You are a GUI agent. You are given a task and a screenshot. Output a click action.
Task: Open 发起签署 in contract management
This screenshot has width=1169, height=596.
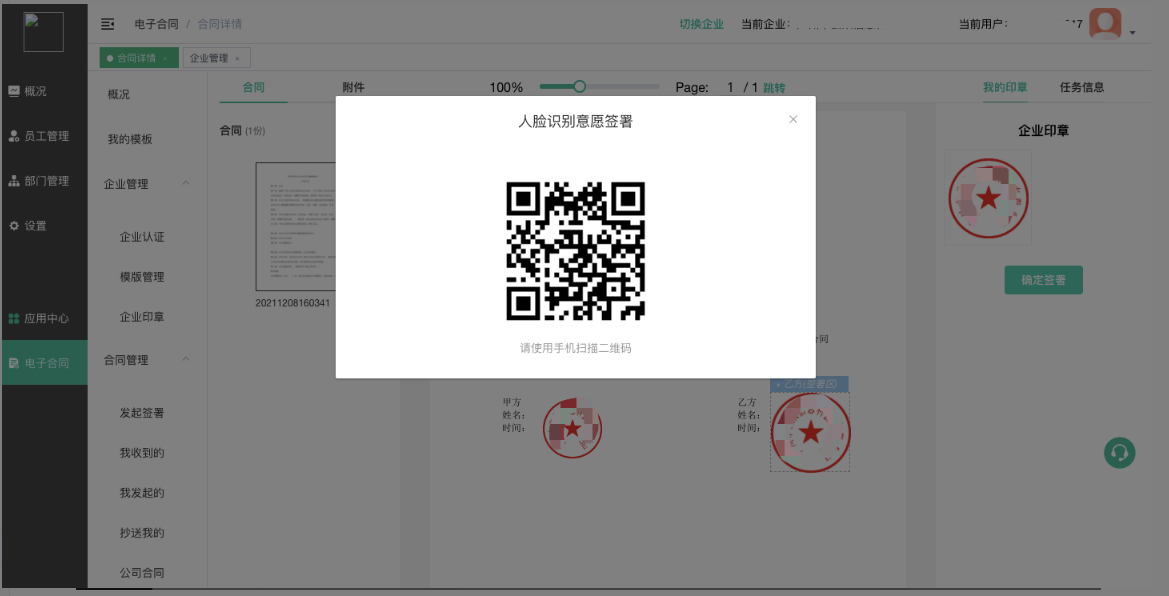coord(142,413)
